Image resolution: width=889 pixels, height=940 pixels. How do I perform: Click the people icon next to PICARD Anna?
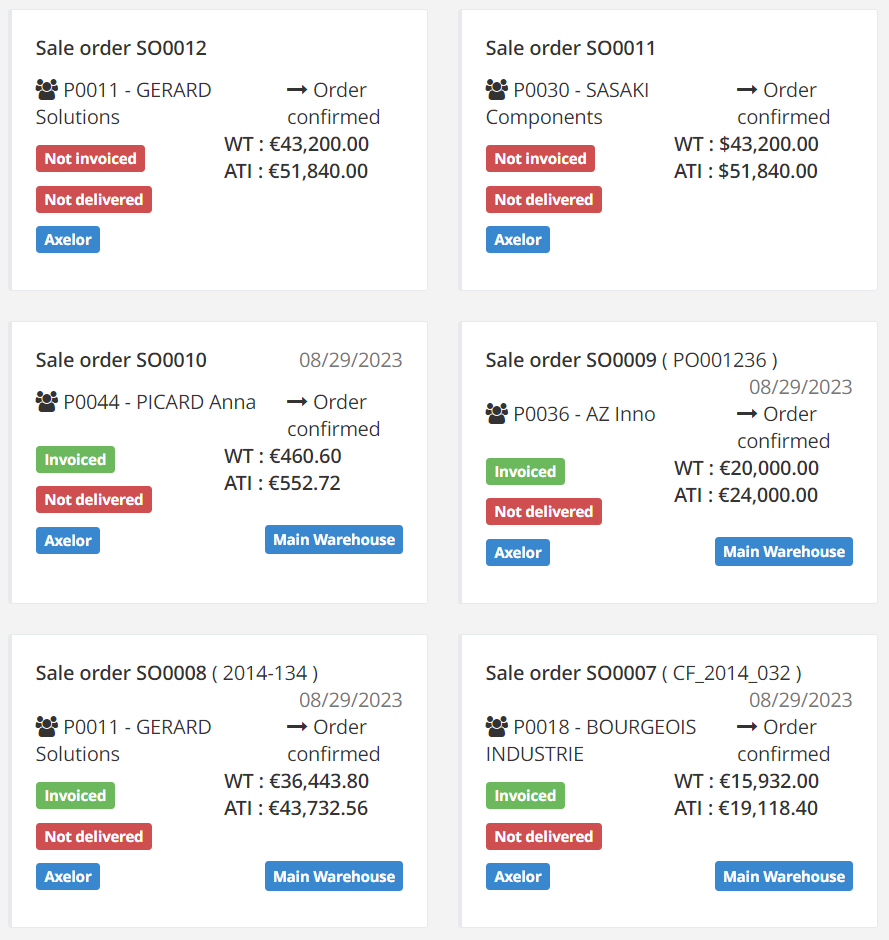coord(47,402)
